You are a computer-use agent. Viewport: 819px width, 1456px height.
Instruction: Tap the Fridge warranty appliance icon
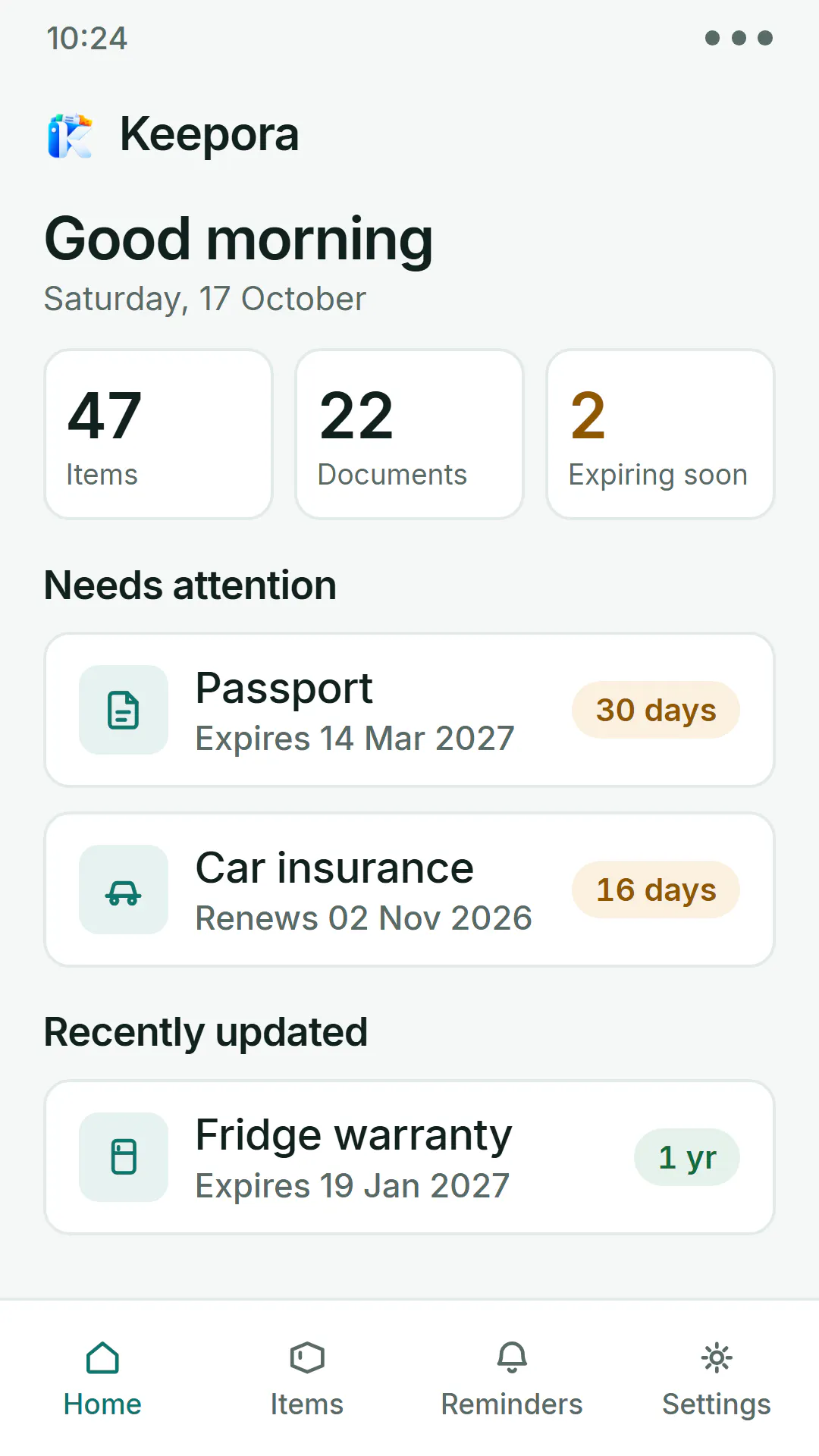coord(124,1157)
